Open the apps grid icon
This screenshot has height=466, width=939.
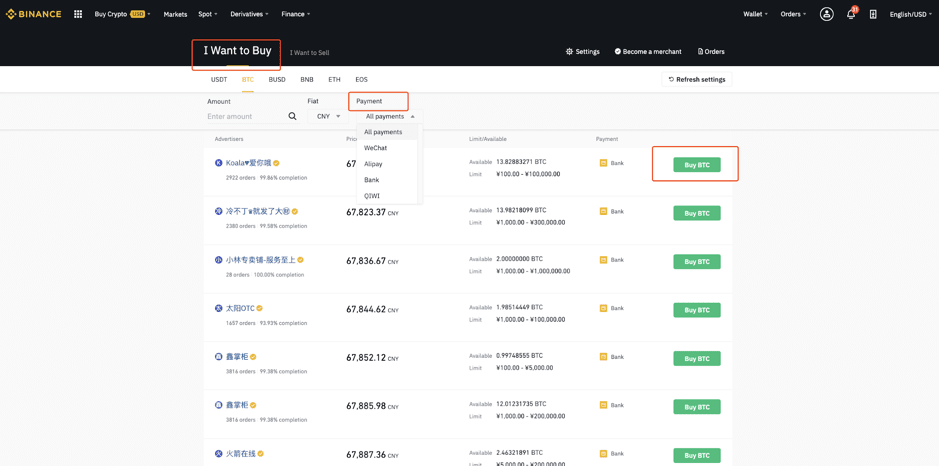tap(78, 14)
